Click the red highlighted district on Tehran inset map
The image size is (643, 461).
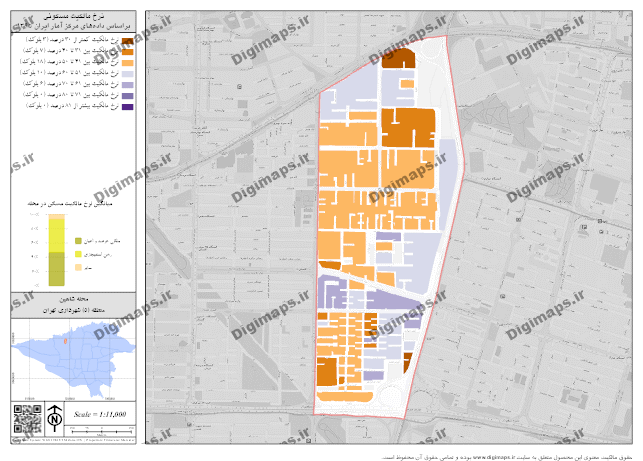coord(66,342)
